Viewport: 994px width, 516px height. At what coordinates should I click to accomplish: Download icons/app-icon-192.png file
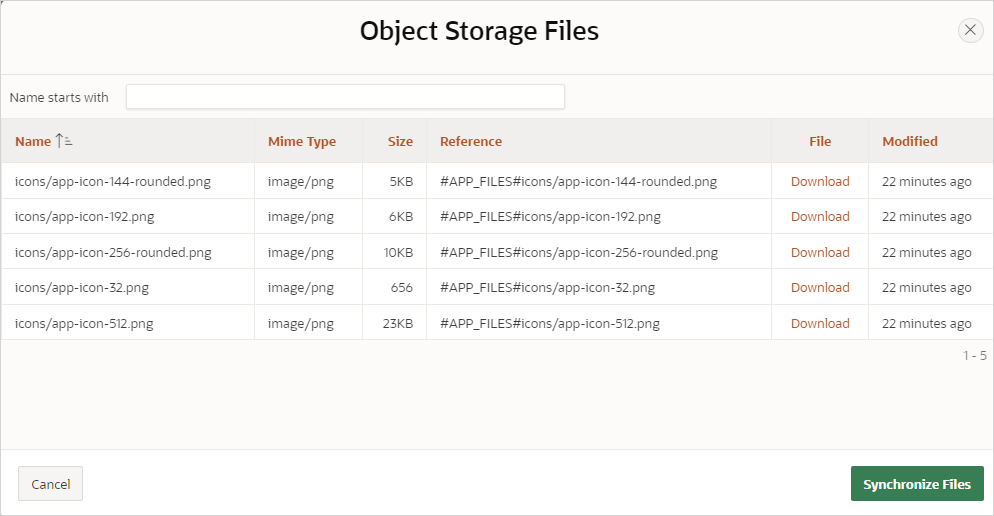click(820, 216)
